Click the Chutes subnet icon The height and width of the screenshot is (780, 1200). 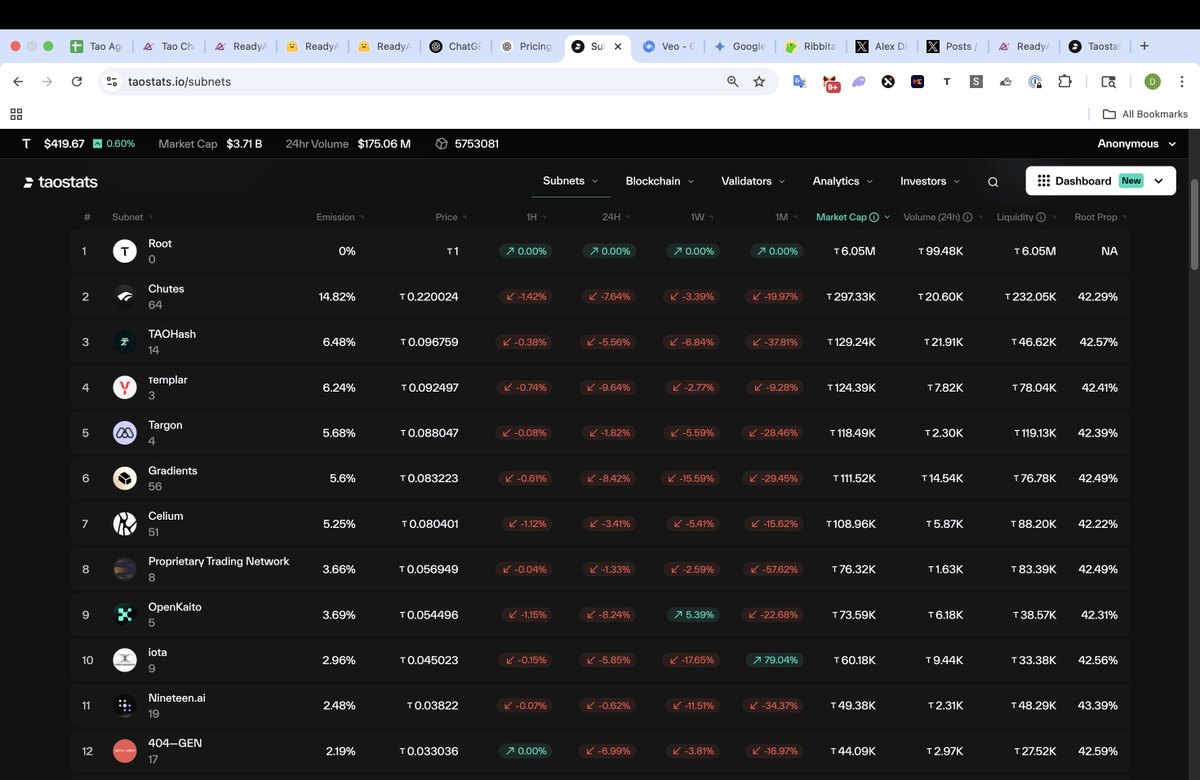[x=124, y=296]
